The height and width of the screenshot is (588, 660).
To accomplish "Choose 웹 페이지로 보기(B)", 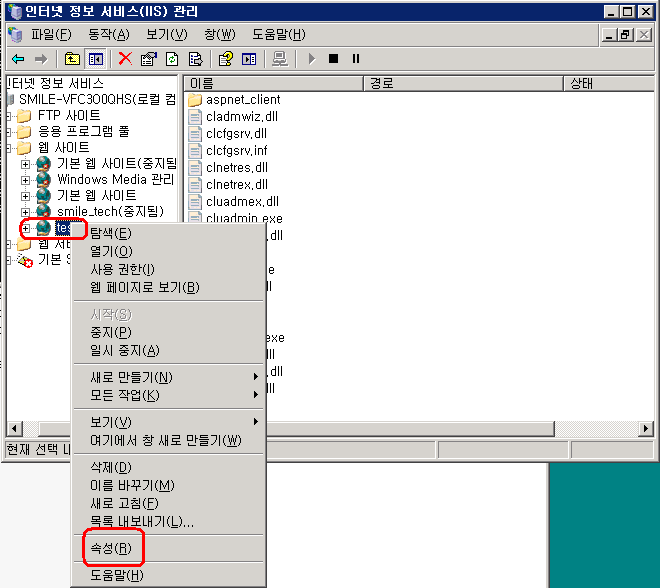I will point(168,287).
